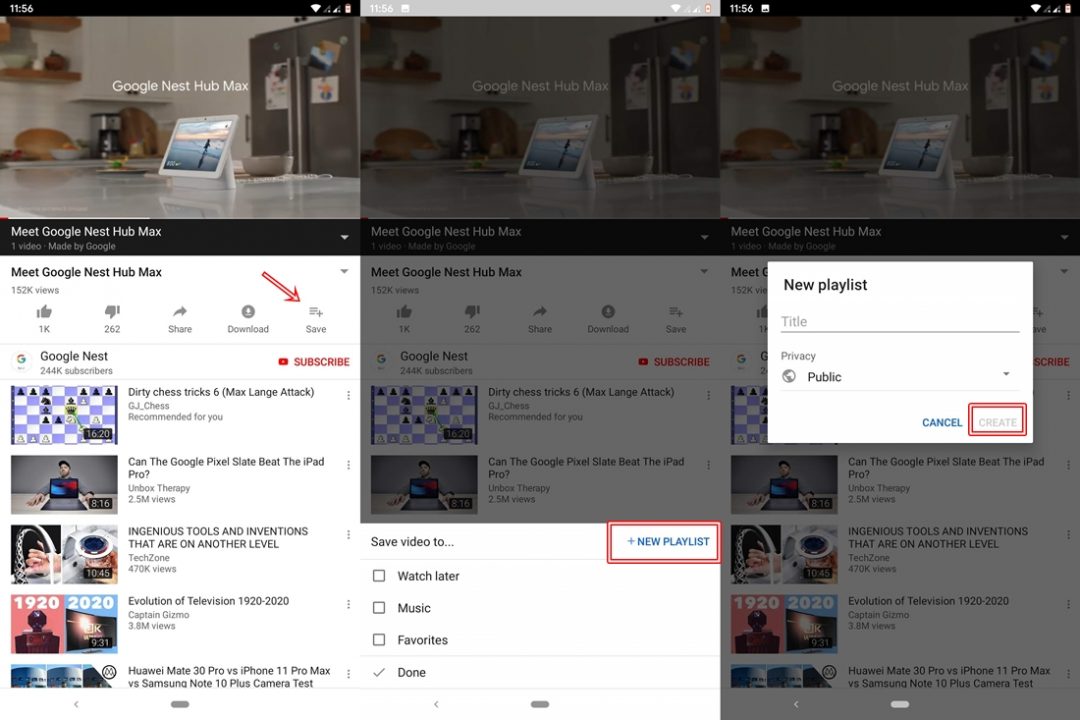Check the Favorites playlist checkbox

point(379,639)
